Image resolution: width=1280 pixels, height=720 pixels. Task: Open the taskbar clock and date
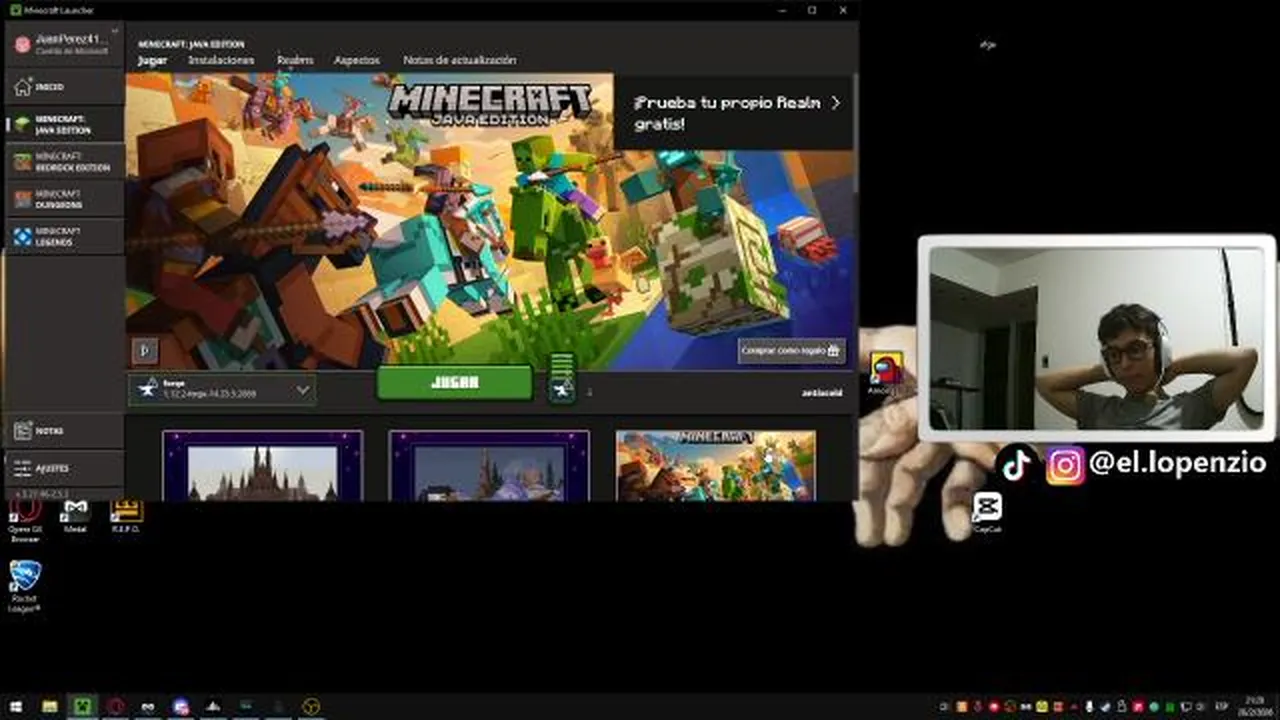[x=1255, y=707]
